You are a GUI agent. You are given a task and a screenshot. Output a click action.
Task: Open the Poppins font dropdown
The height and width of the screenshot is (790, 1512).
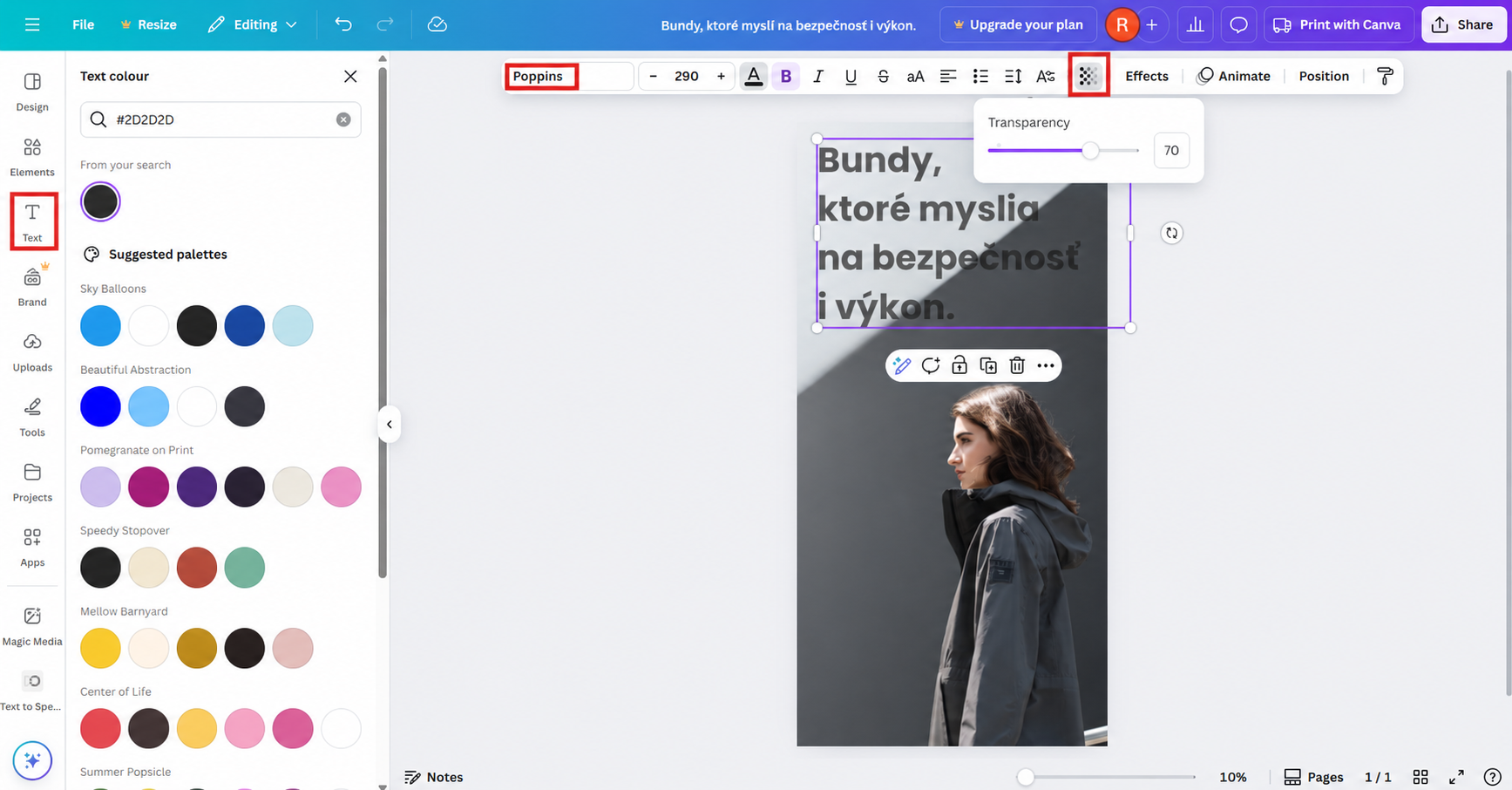[569, 76]
